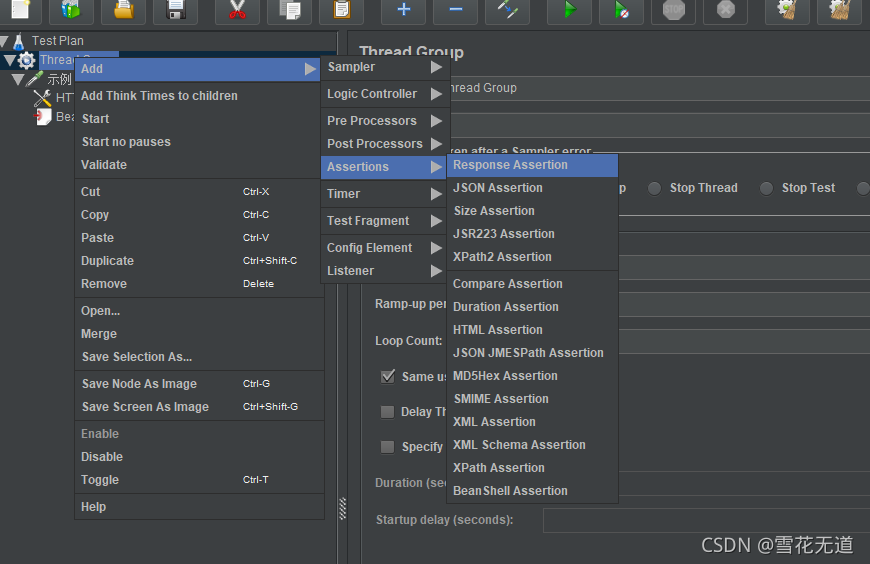Click the New test plan toolbar icon

[20, 9]
